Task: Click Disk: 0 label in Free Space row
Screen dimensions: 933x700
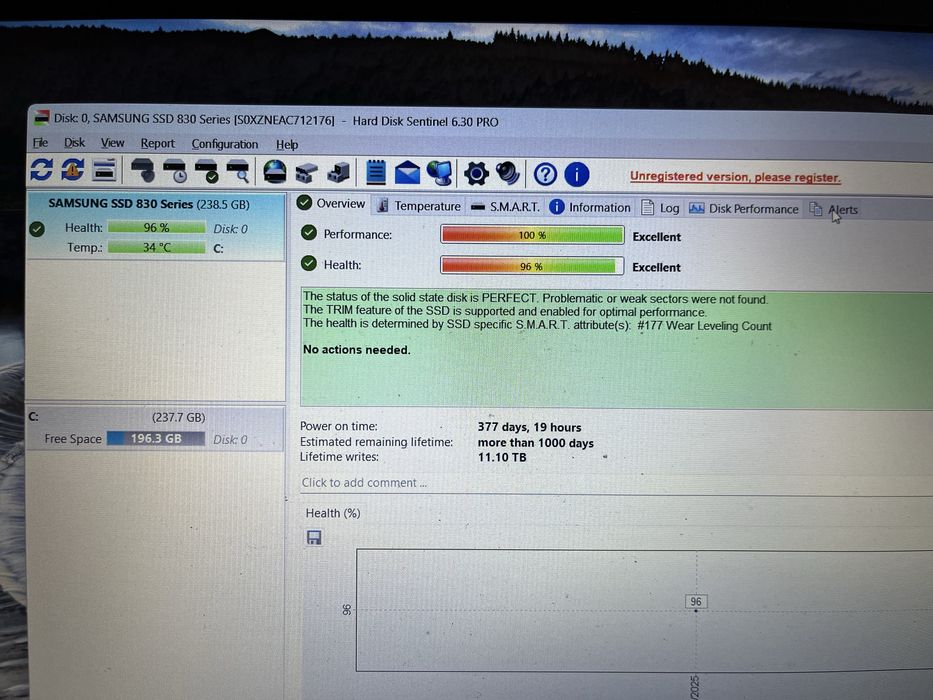Action: tap(230, 440)
